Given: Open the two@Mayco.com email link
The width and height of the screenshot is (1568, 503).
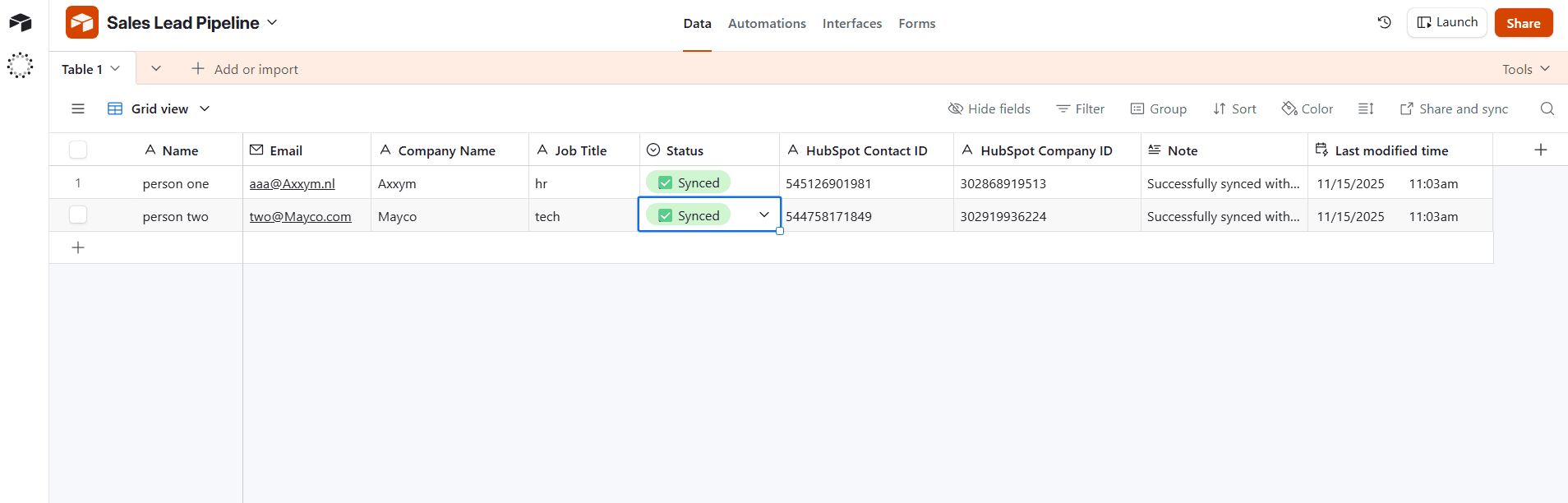Looking at the screenshot, I should (x=300, y=217).
